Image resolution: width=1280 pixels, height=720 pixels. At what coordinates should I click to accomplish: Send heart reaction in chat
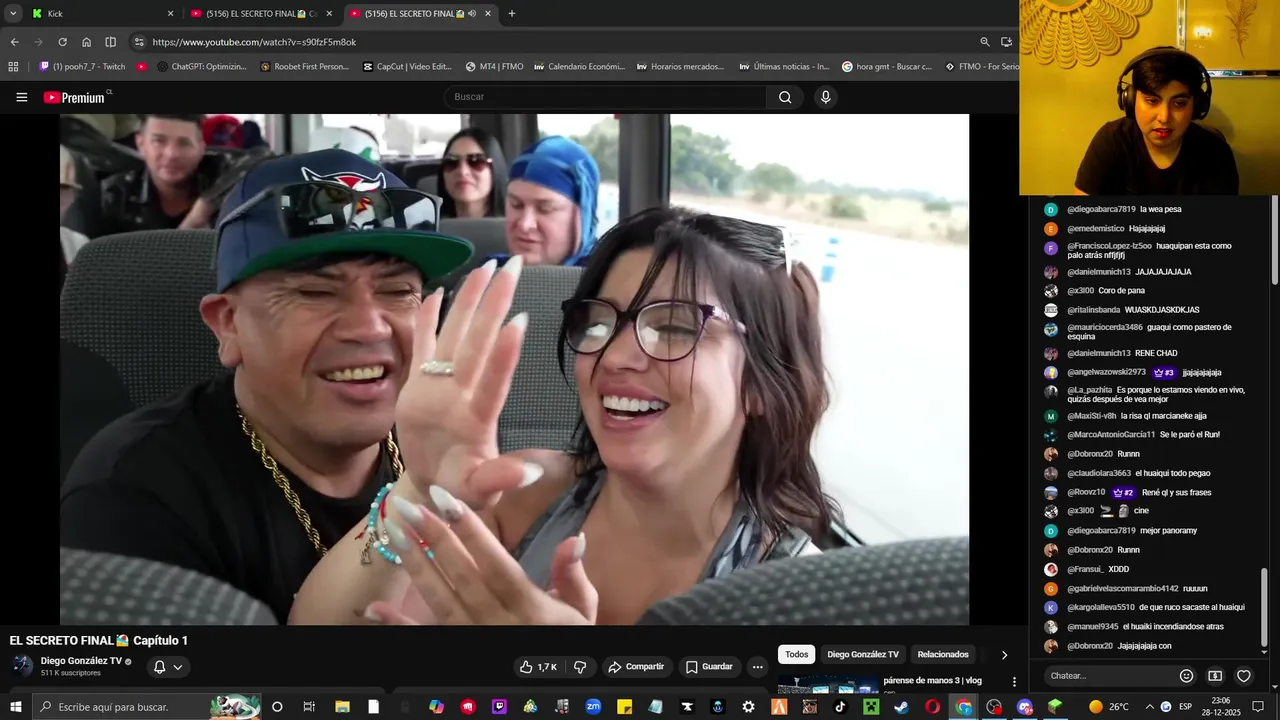[x=1244, y=676]
